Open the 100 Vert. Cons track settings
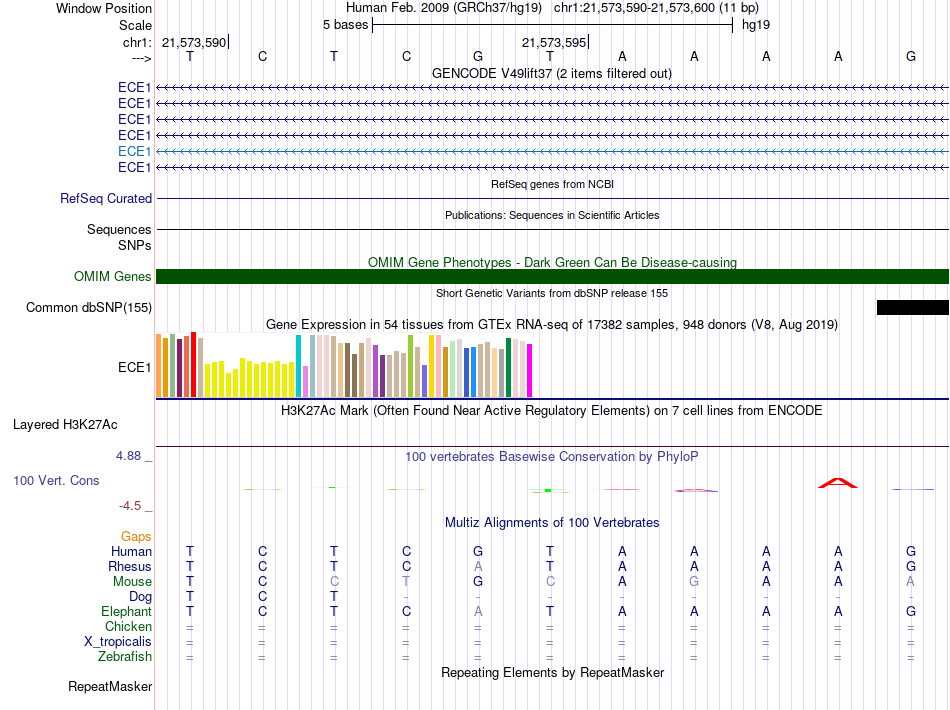The height and width of the screenshot is (710, 950). tap(56, 480)
